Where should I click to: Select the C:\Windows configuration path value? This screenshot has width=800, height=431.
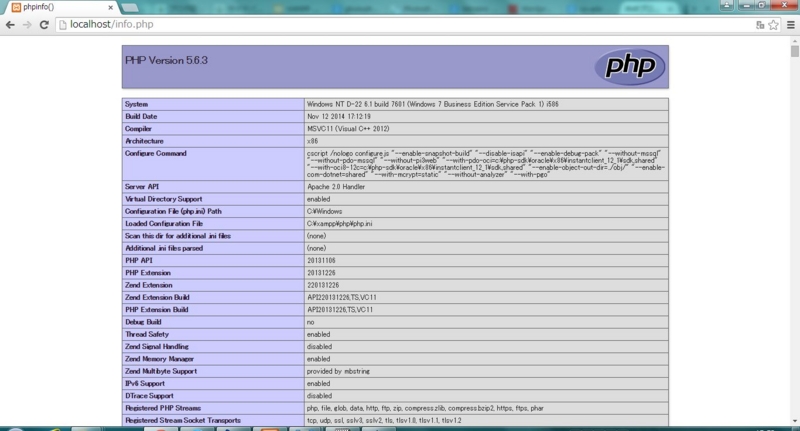324,211
